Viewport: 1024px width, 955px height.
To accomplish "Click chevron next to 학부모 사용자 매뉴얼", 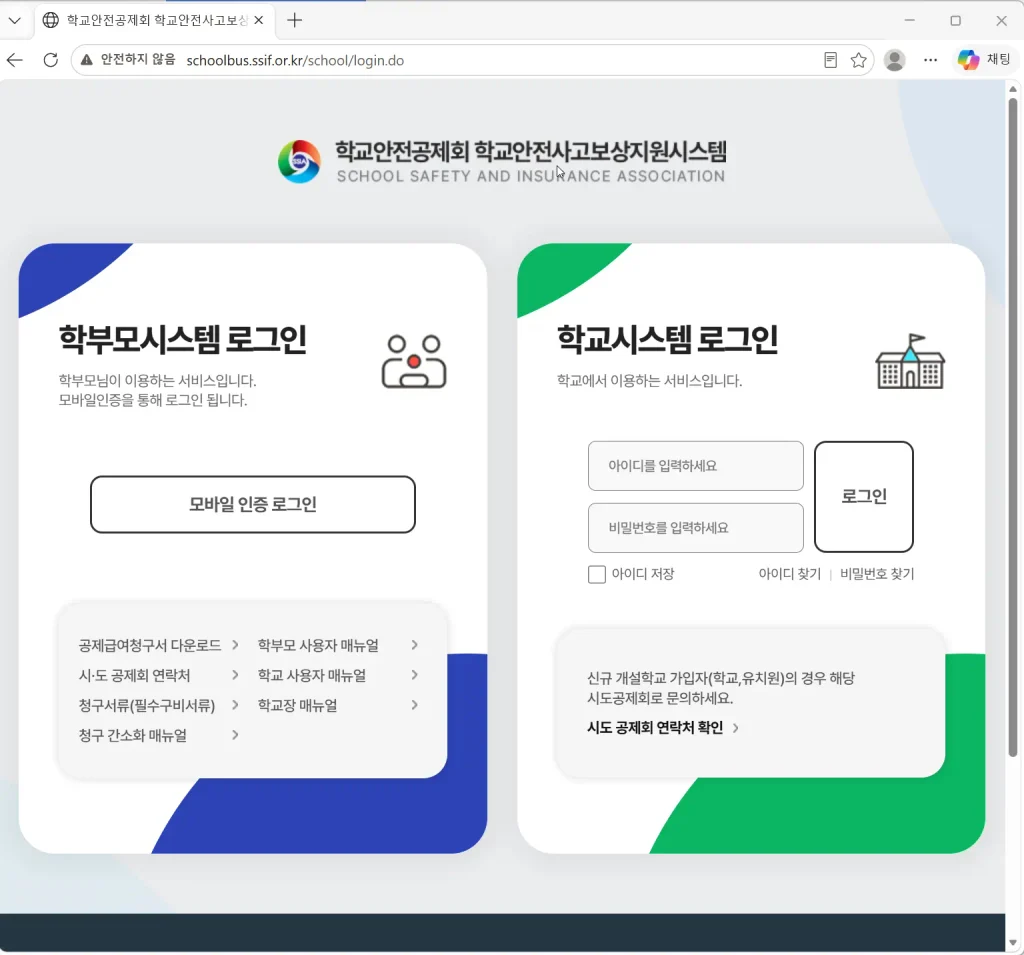I will (415, 645).
